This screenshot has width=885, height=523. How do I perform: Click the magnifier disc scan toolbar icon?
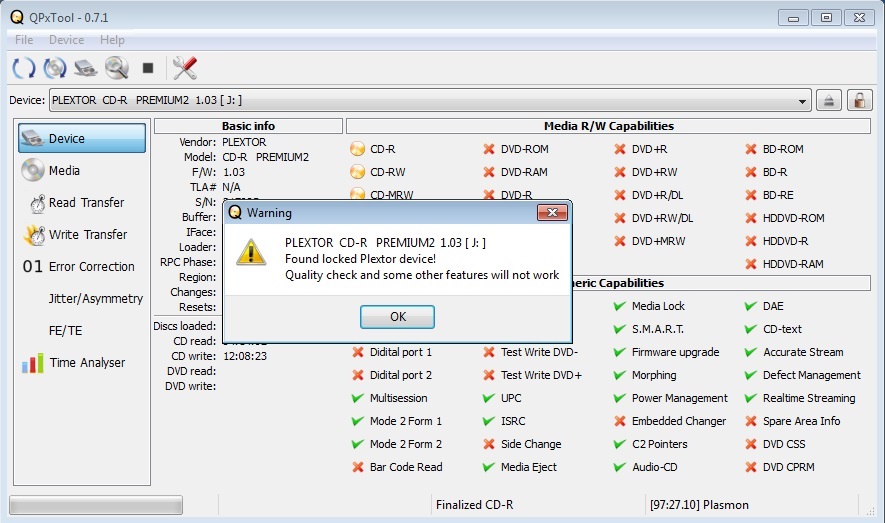pos(116,68)
